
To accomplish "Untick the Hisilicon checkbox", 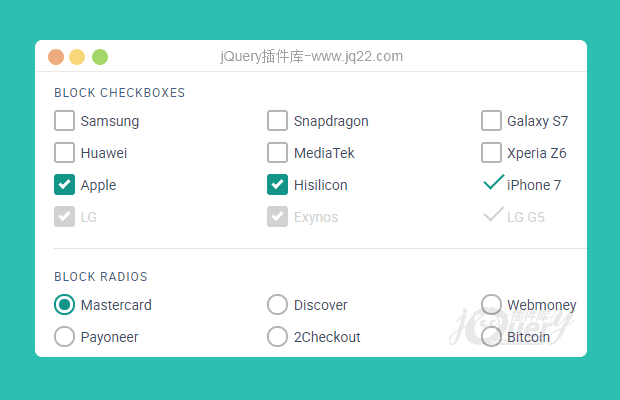I will tap(277, 185).
